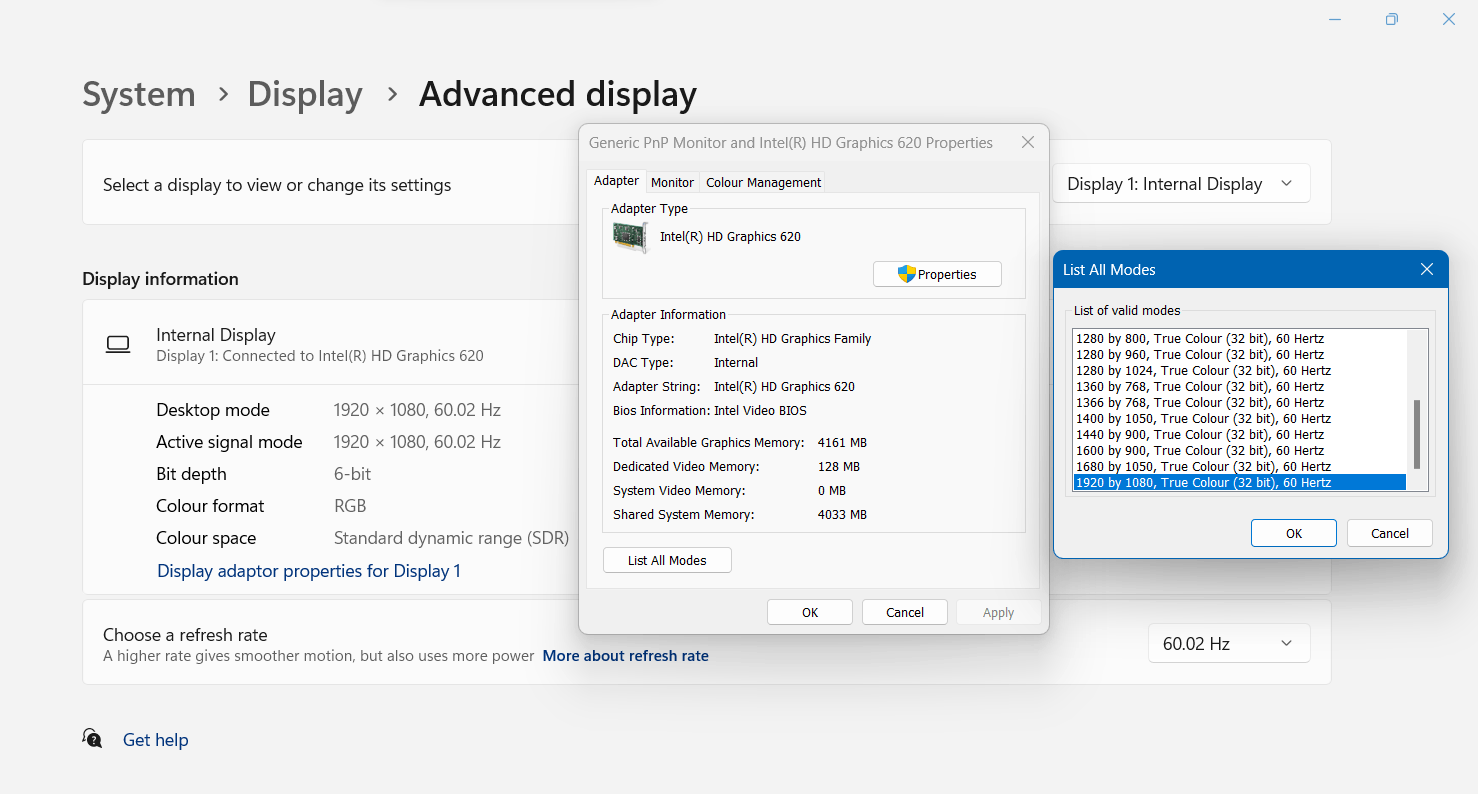
Task: Close the List All Modes dialog
Action: click(x=1427, y=269)
